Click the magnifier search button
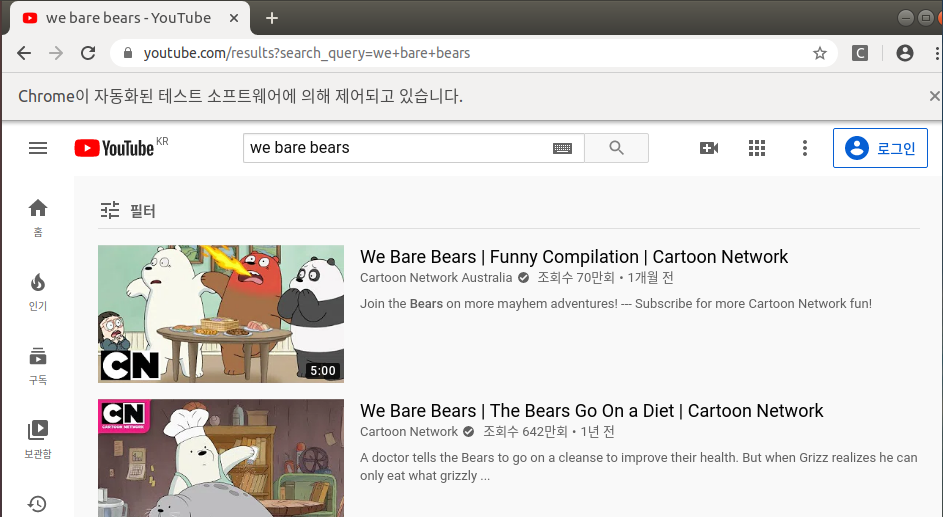The height and width of the screenshot is (517, 943). [x=616, y=148]
